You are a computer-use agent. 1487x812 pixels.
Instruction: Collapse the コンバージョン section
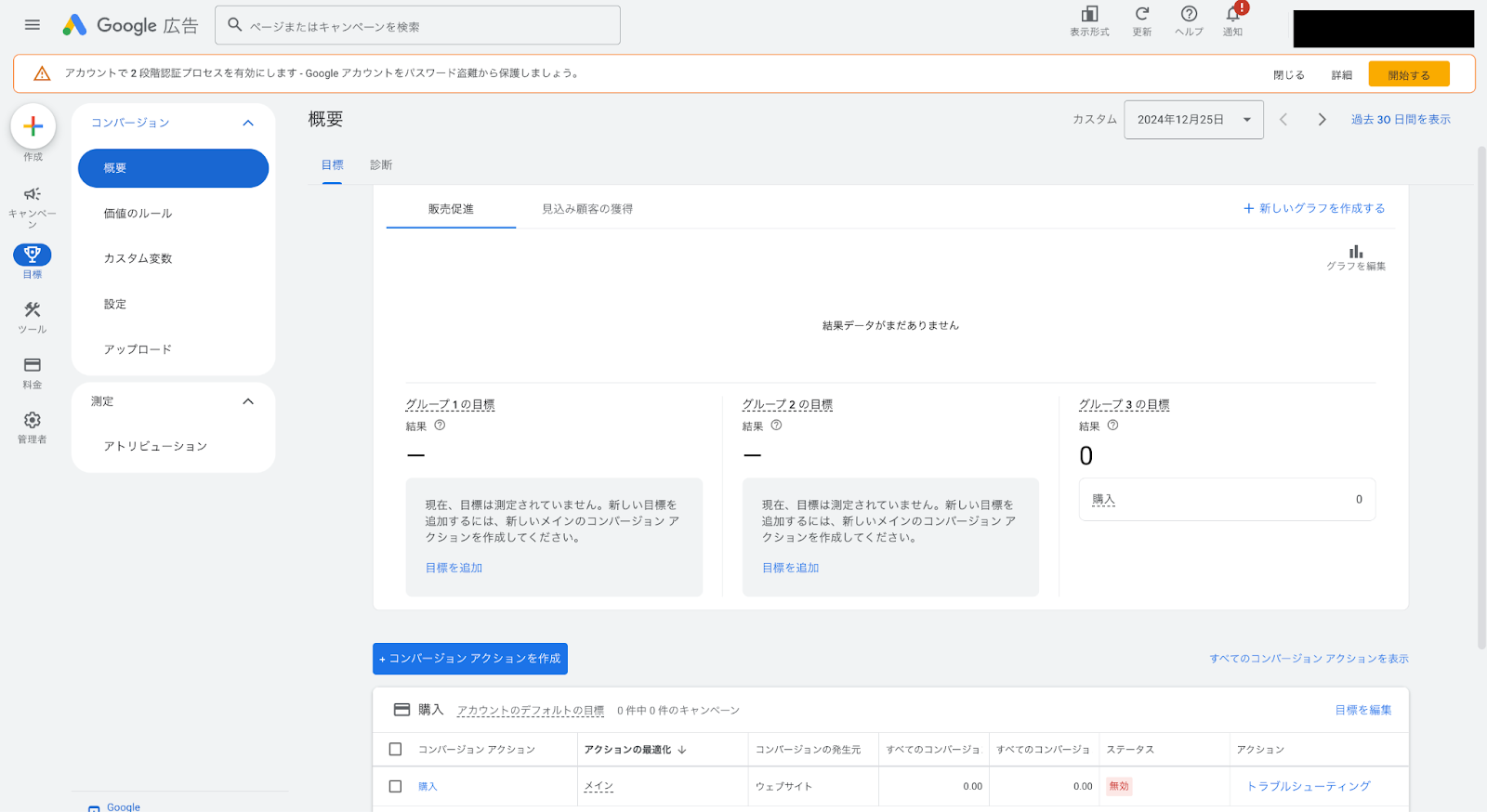coord(248,123)
